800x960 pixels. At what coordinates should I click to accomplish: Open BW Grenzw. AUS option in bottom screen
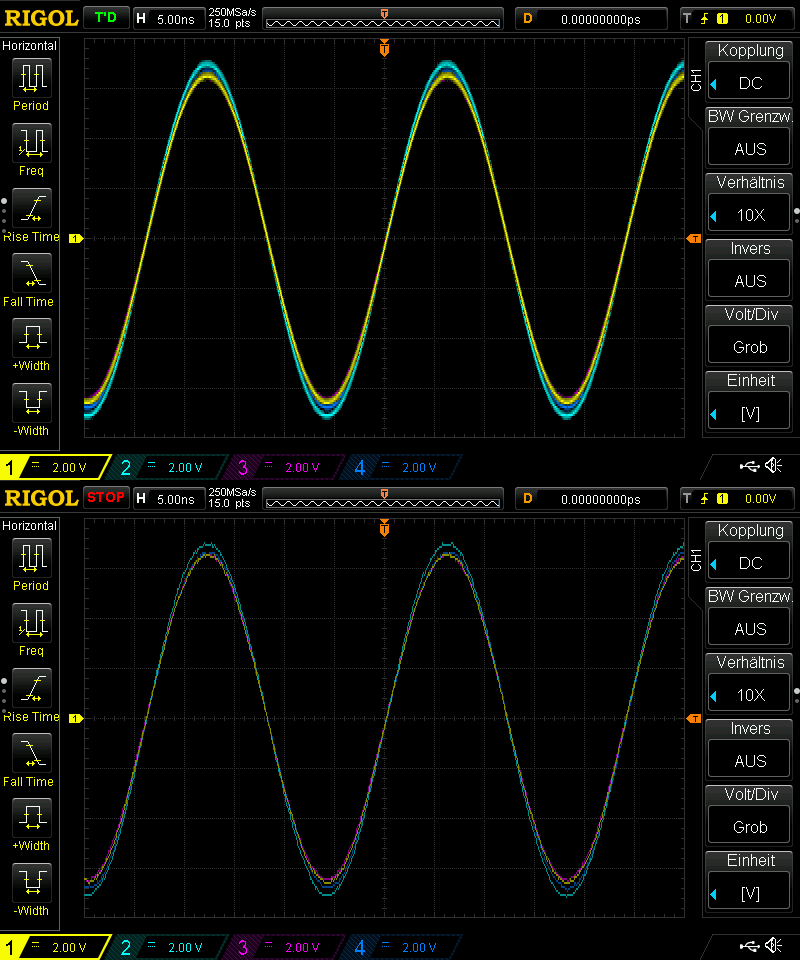tap(749, 618)
